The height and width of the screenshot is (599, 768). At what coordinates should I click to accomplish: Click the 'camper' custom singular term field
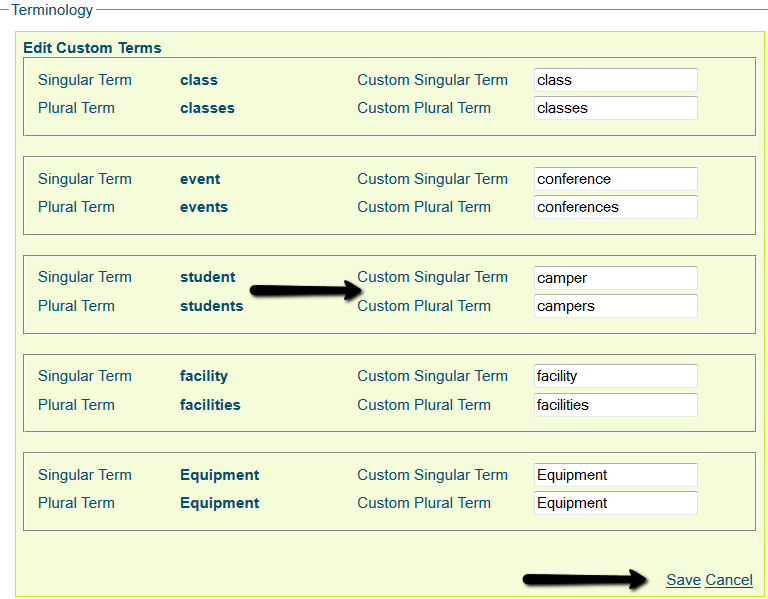coord(615,278)
